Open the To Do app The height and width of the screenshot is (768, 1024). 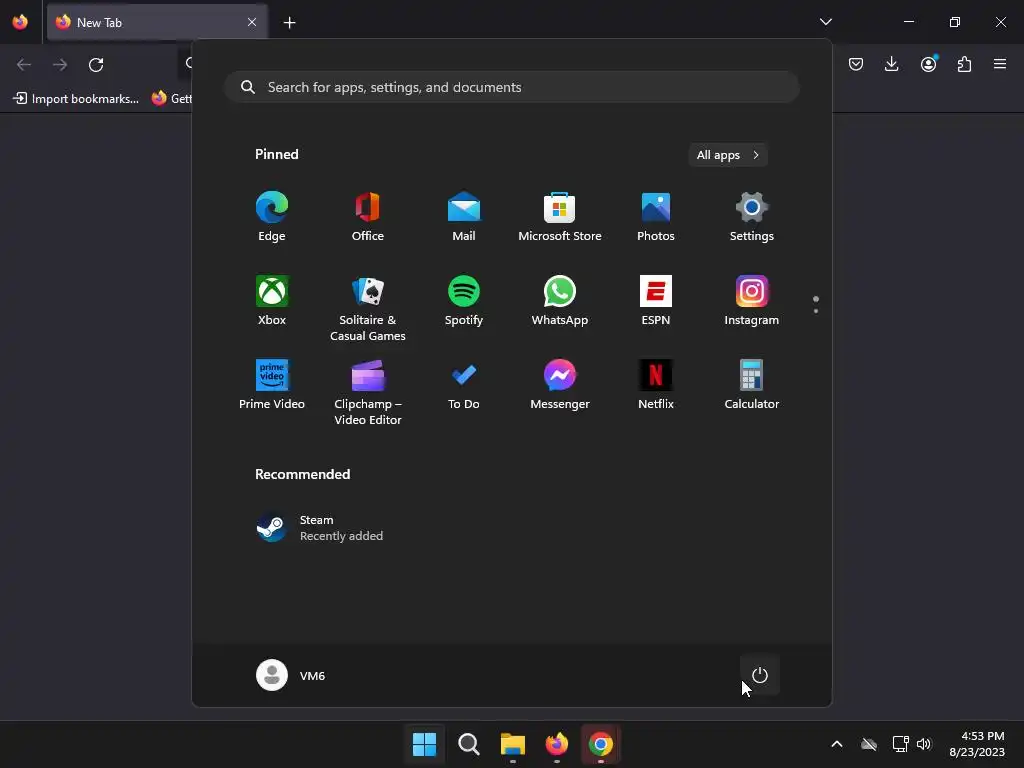[x=464, y=385]
